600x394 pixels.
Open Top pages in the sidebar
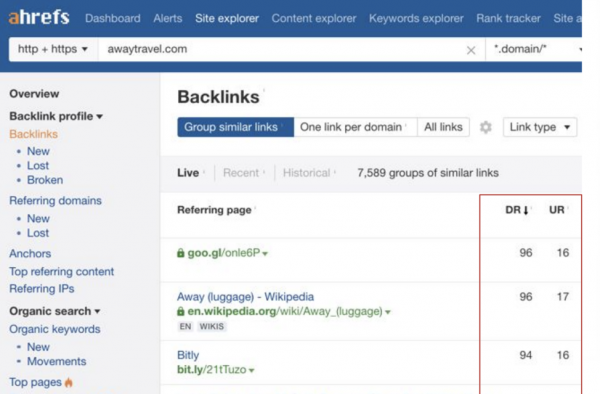(x=35, y=382)
